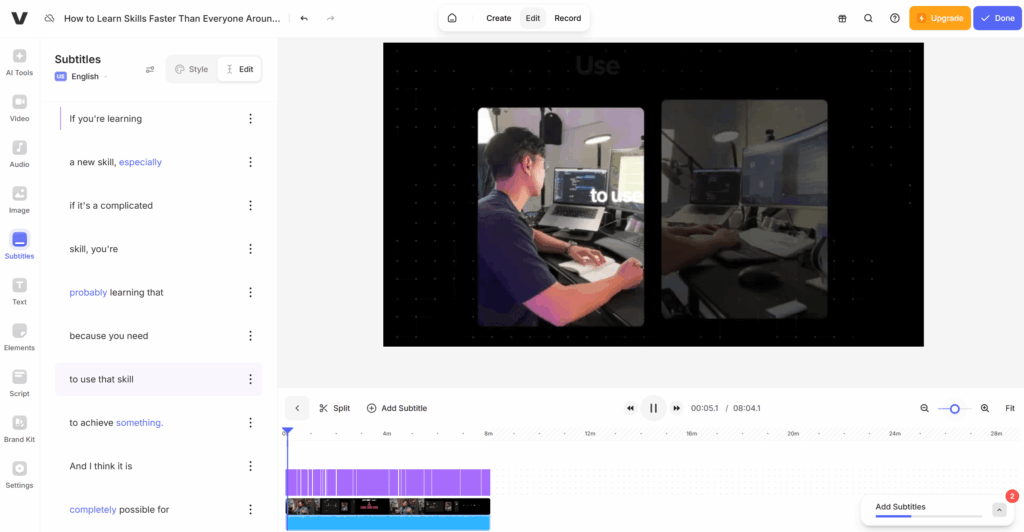Open options for 'if it's a complicated' subtitle
The height and width of the screenshot is (532, 1024).
pyautogui.click(x=250, y=206)
